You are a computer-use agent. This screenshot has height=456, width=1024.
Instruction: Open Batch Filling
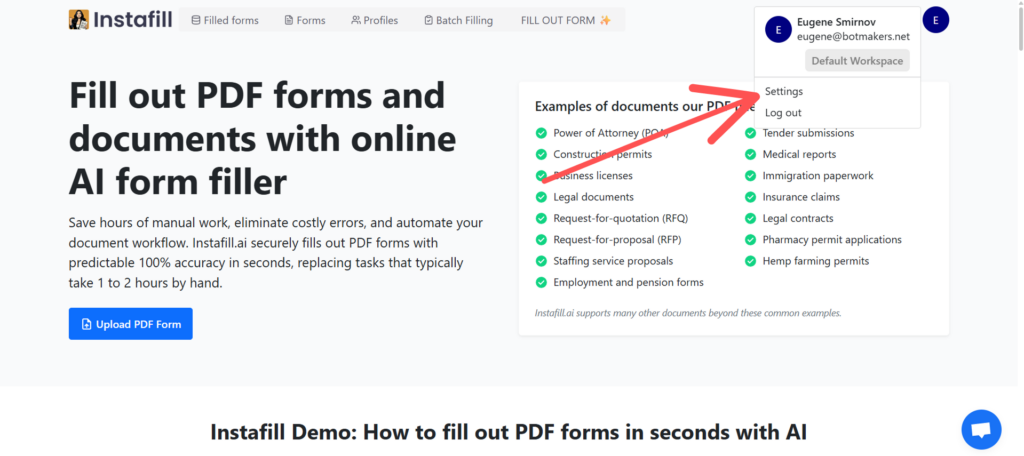(458, 20)
